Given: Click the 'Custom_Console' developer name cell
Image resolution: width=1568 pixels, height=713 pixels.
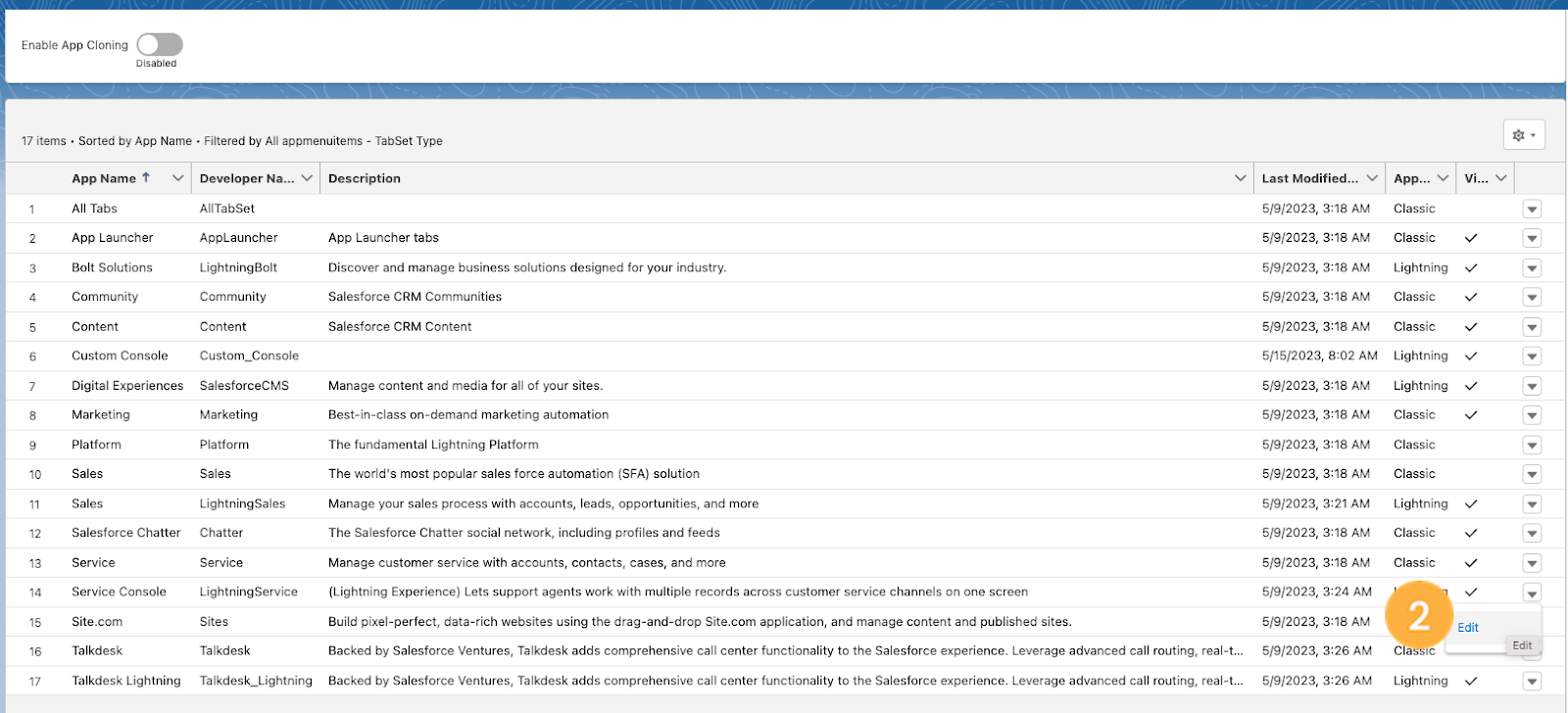Looking at the screenshot, I should (249, 356).
